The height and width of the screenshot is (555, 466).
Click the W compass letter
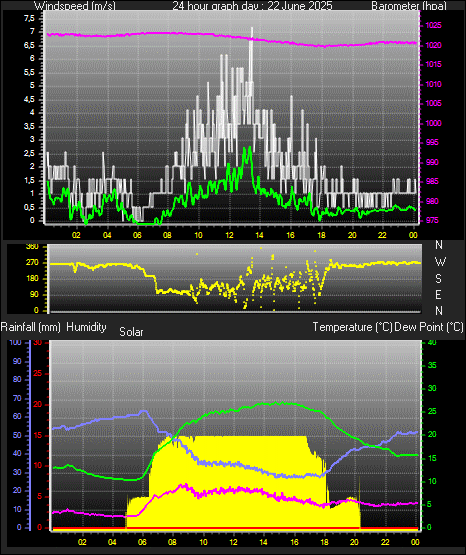[440, 262]
